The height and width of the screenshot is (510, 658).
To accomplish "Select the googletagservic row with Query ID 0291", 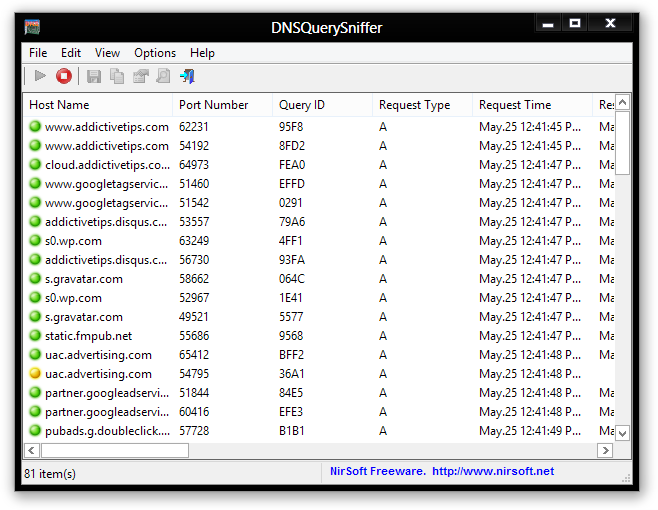I will coord(319,203).
